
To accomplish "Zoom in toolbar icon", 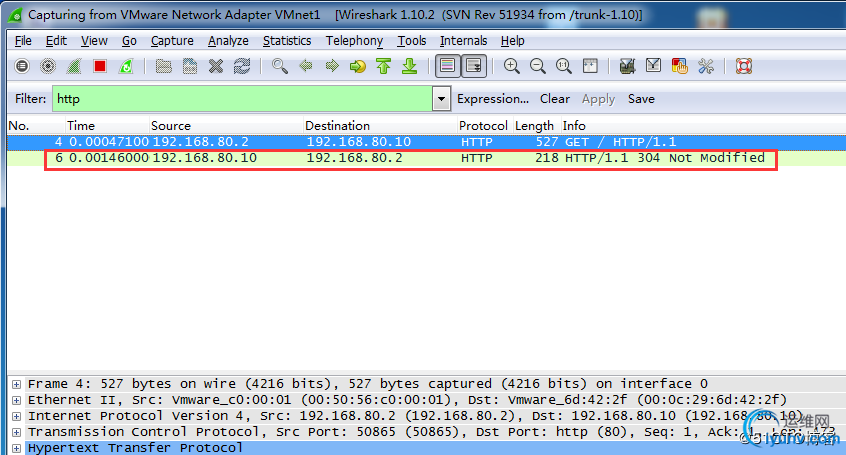I will (x=511, y=66).
